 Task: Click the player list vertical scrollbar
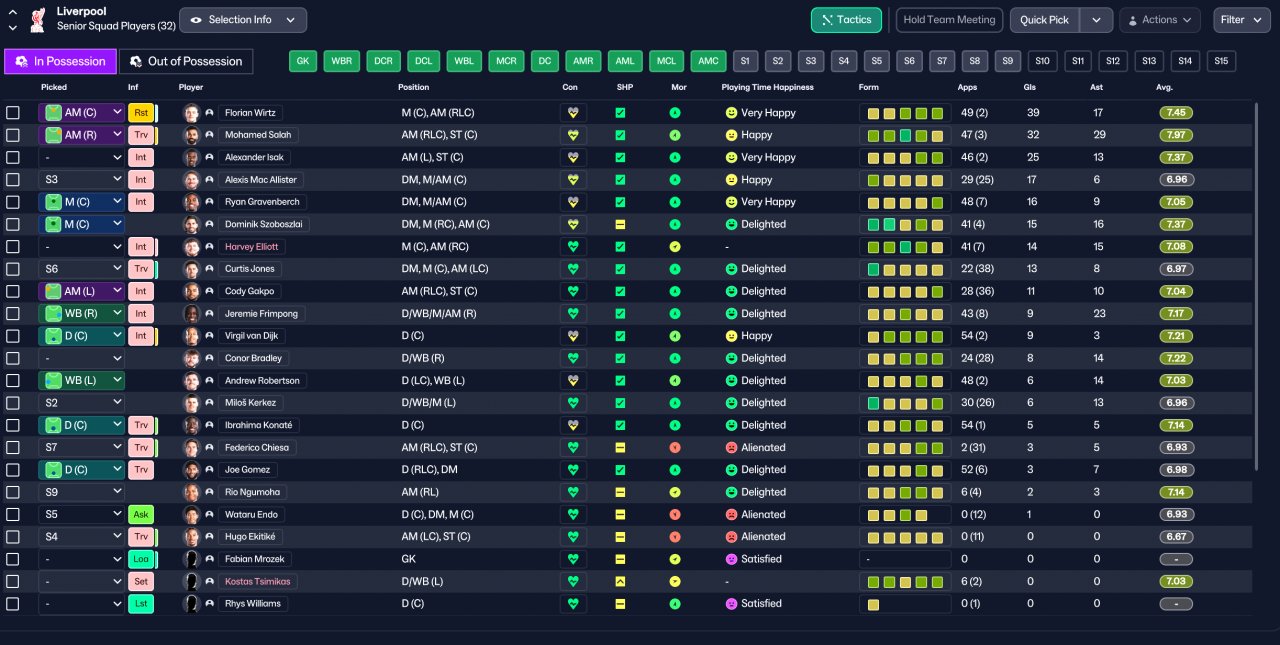[1256, 285]
